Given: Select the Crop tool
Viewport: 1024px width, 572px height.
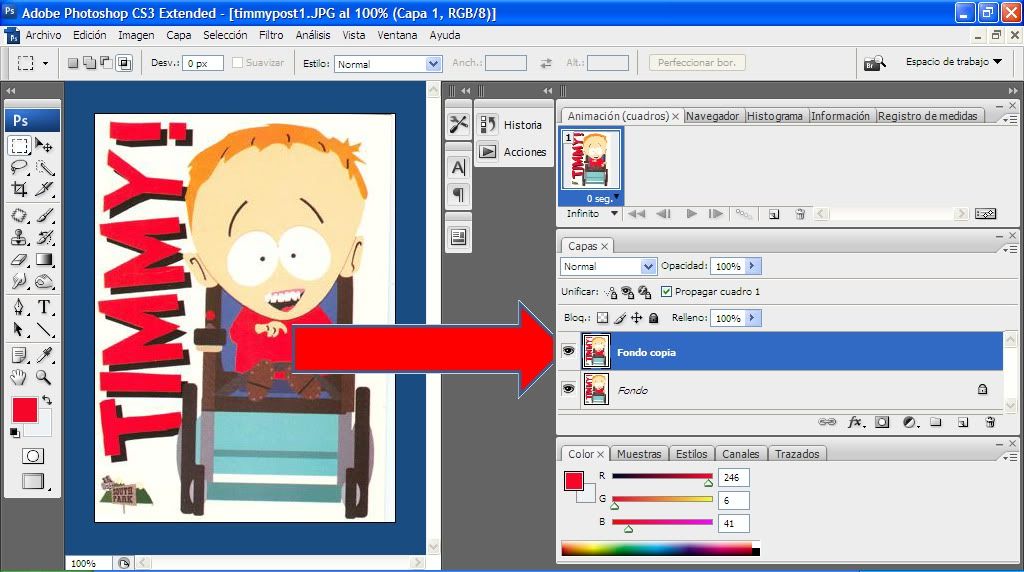Looking at the screenshot, I should (20, 190).
